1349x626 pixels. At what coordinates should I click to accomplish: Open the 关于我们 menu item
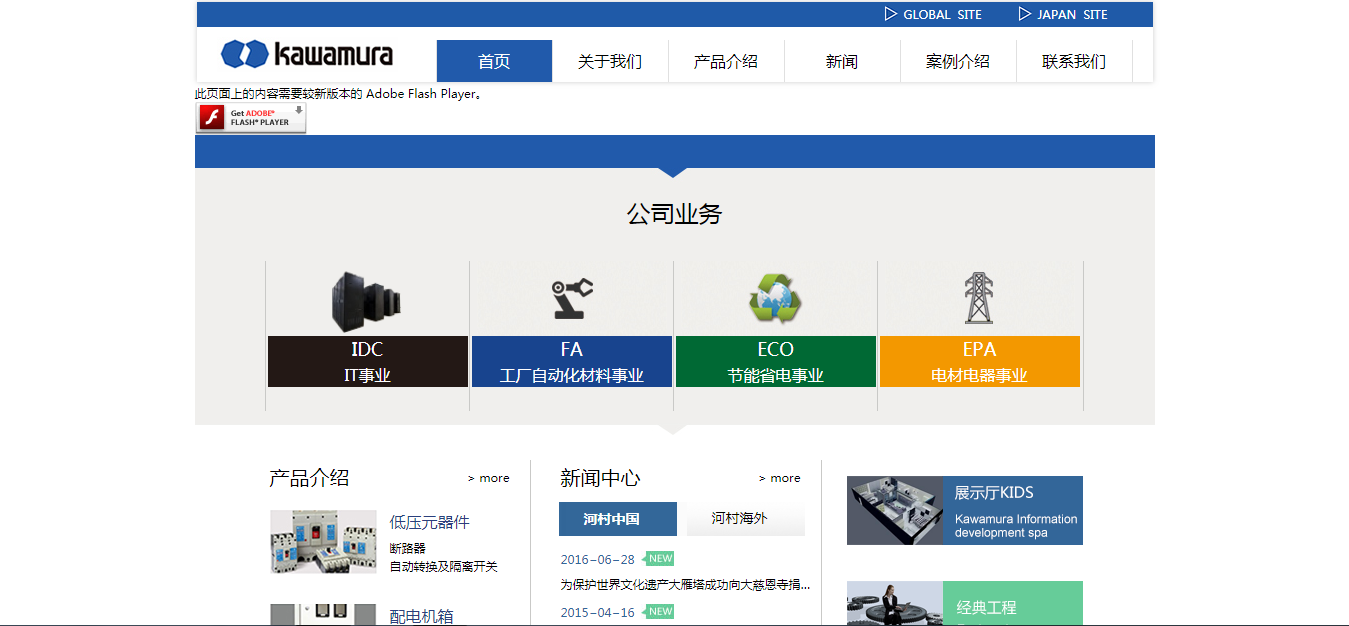click(610, 61)
